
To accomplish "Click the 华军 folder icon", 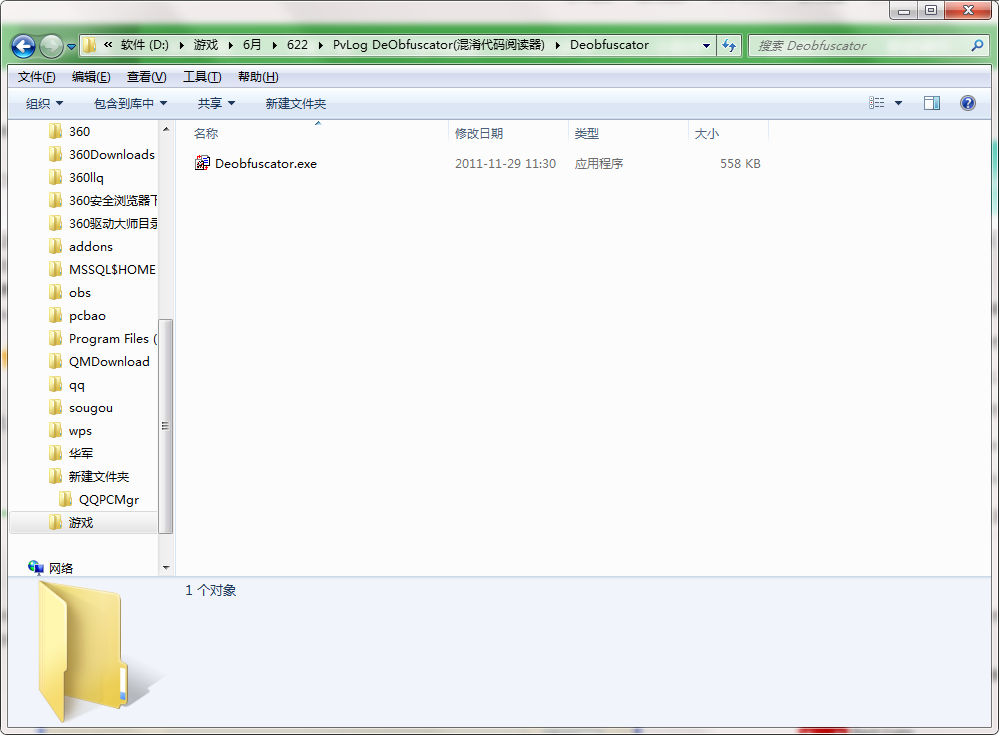I will [55, 453].
